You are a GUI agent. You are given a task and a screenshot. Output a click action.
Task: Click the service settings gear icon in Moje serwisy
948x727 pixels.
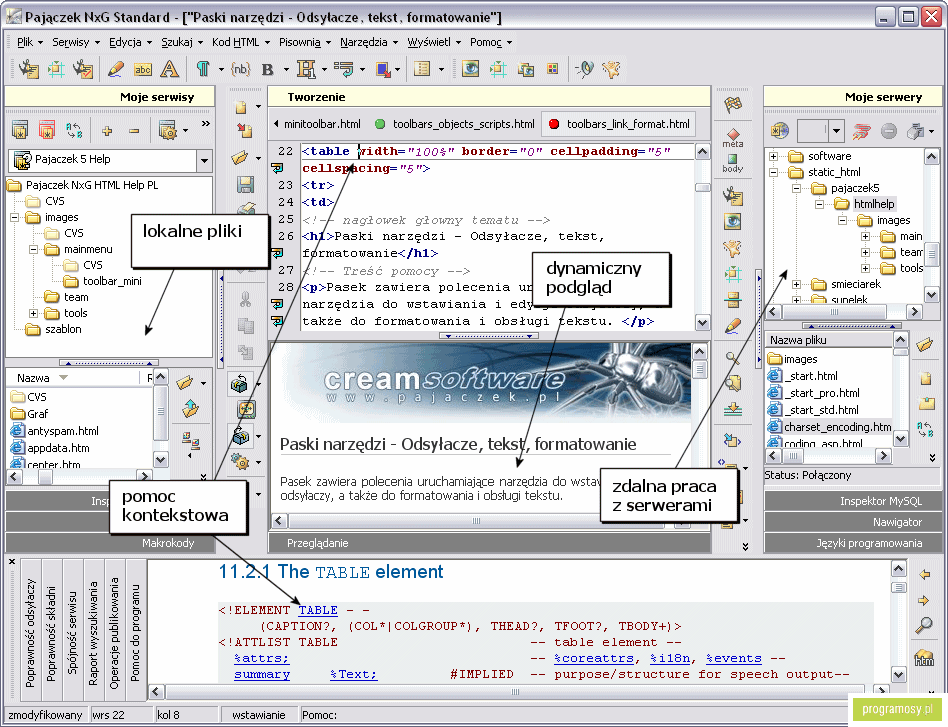(x=167, y=130)
